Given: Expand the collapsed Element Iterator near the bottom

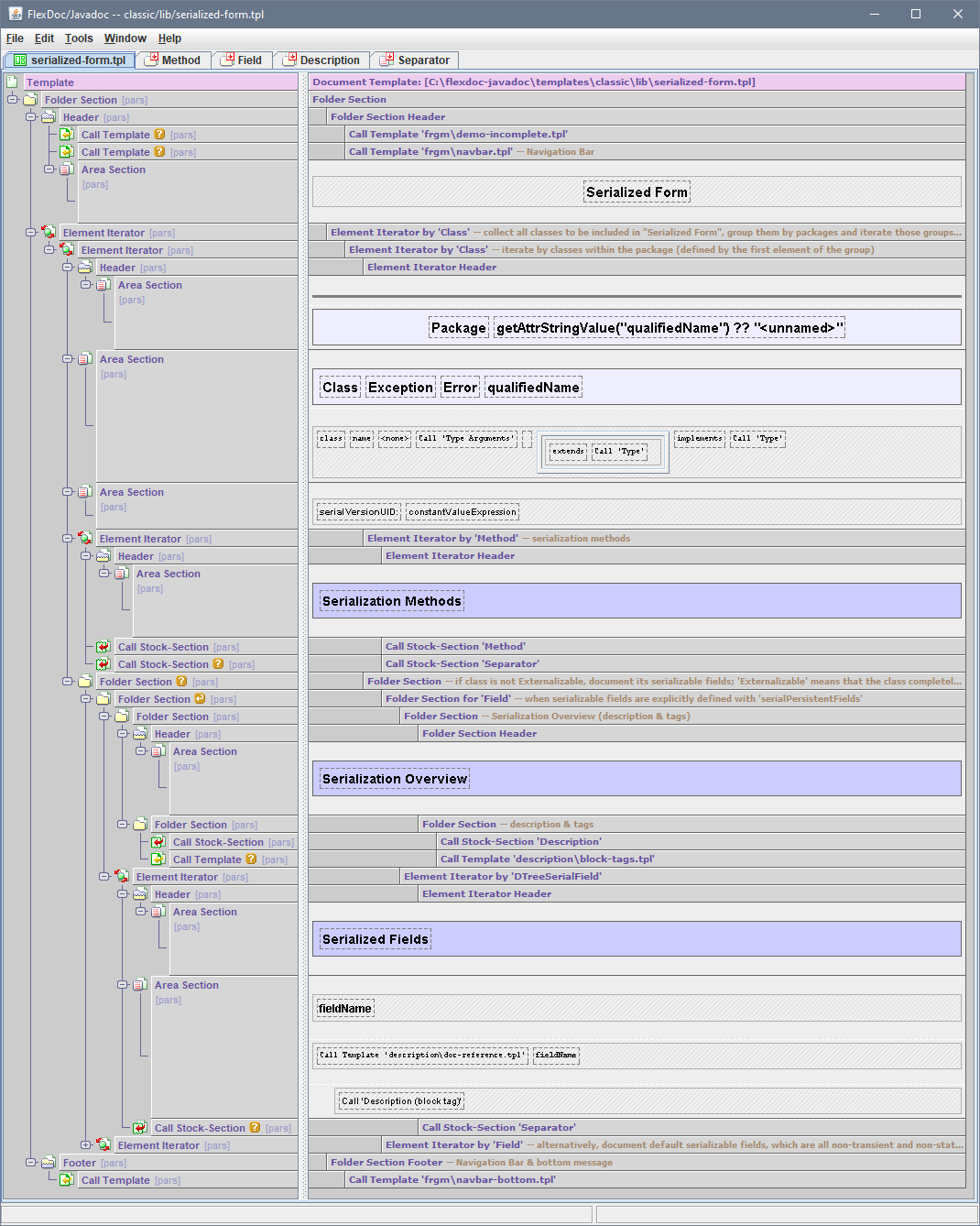Looking at the screenshot, I should [85, 1145].
